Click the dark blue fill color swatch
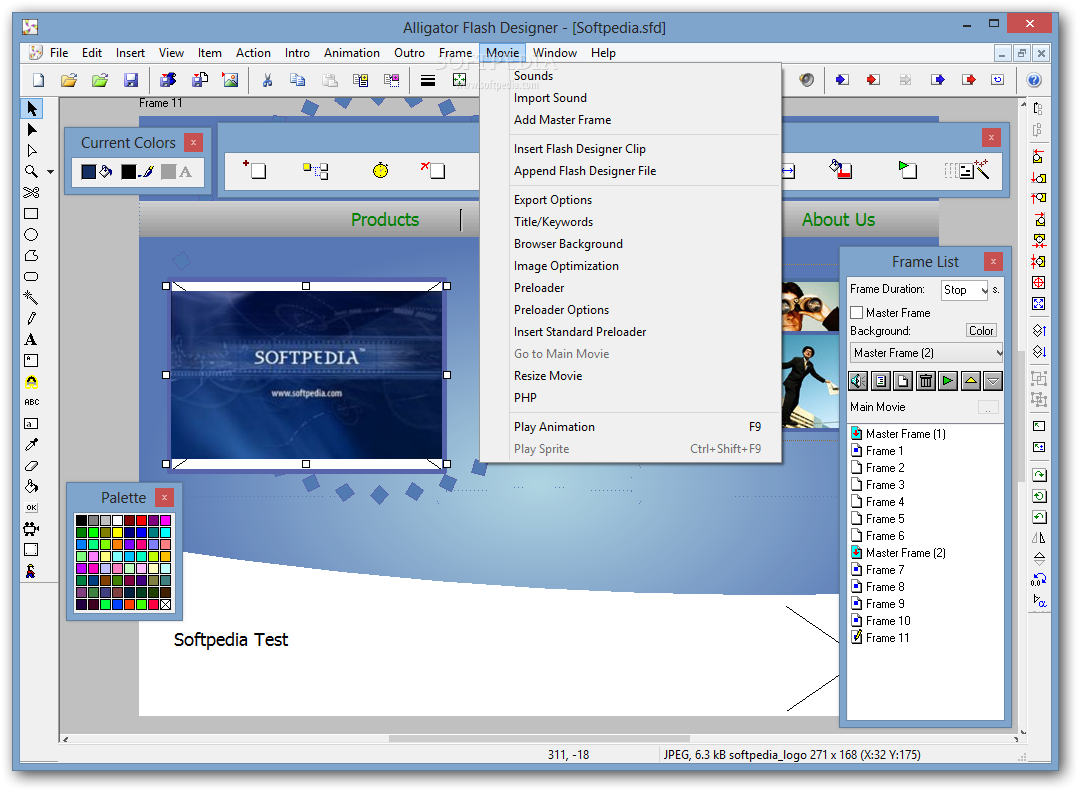Screen dimensions: 1079x791 [x=88, y=171]
